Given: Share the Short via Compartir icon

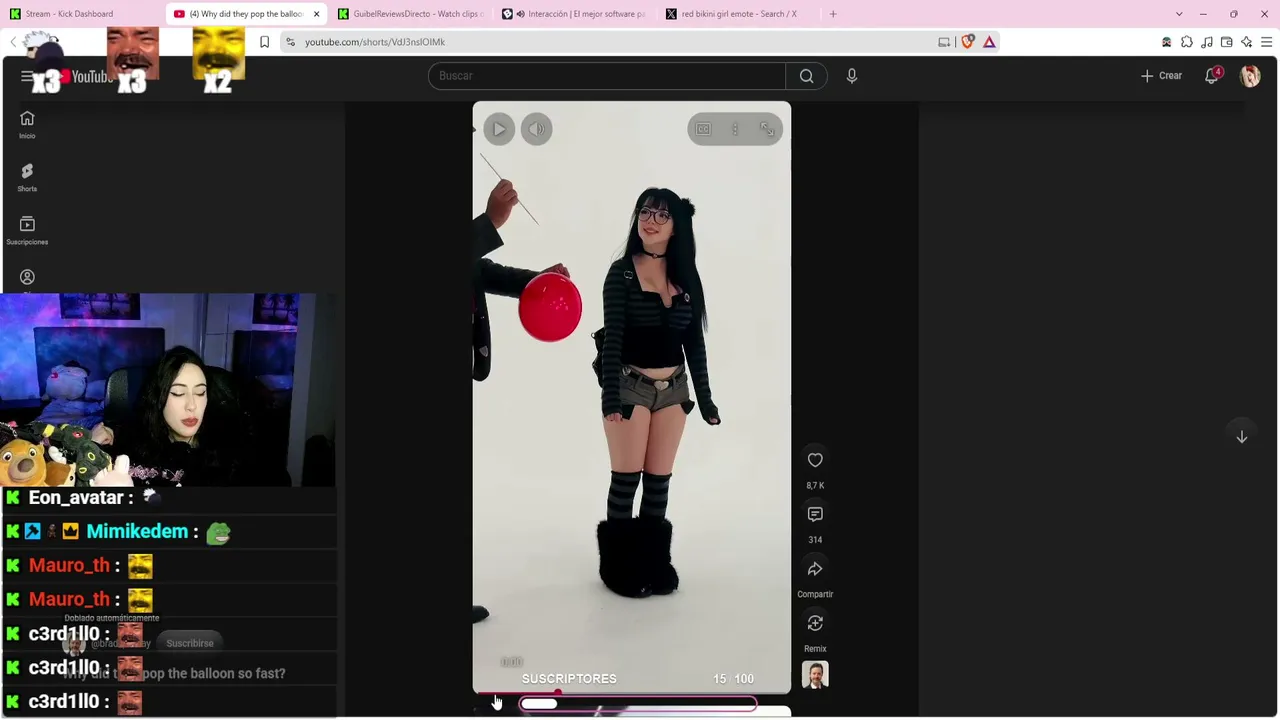Looking at the screenshot, I should point(815,569).
